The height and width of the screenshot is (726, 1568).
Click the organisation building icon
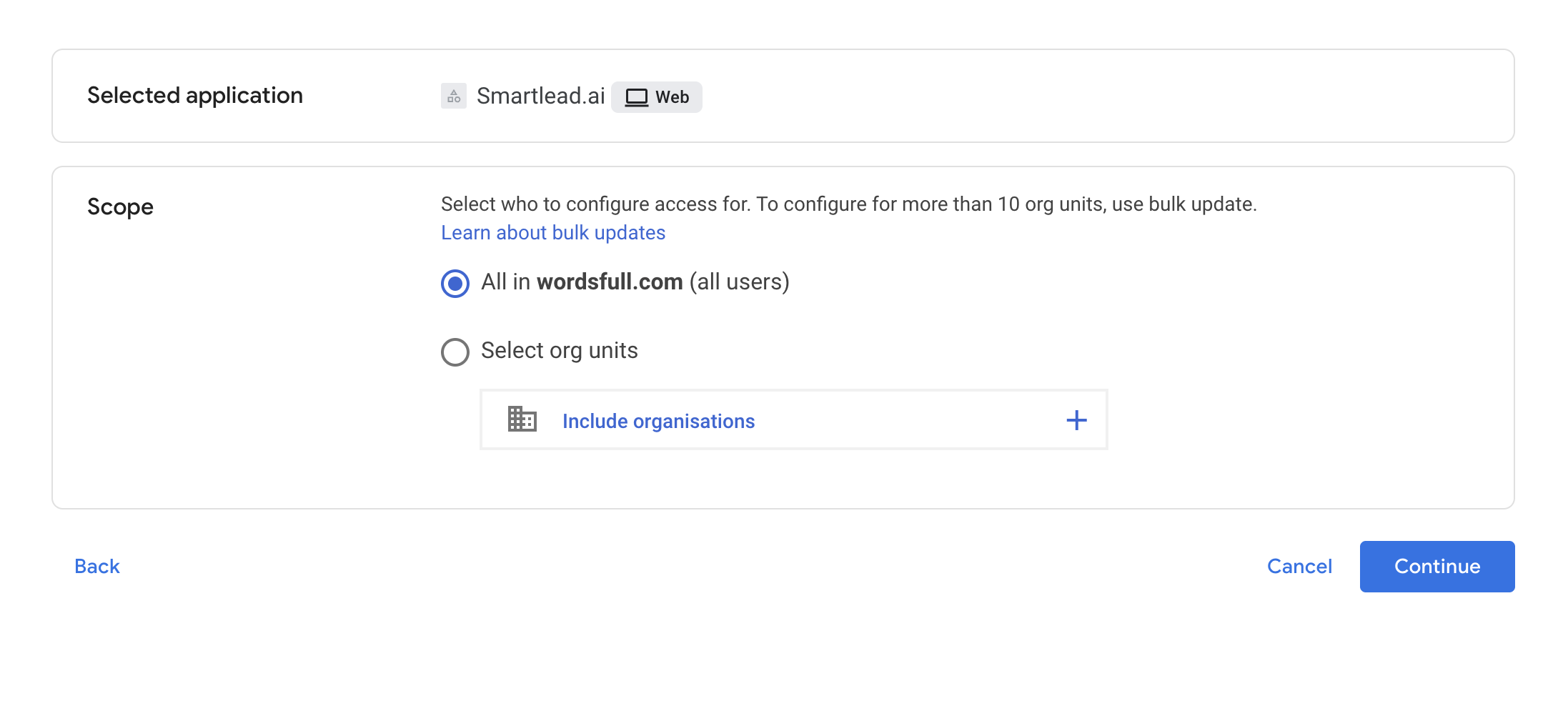pos(522,419)
